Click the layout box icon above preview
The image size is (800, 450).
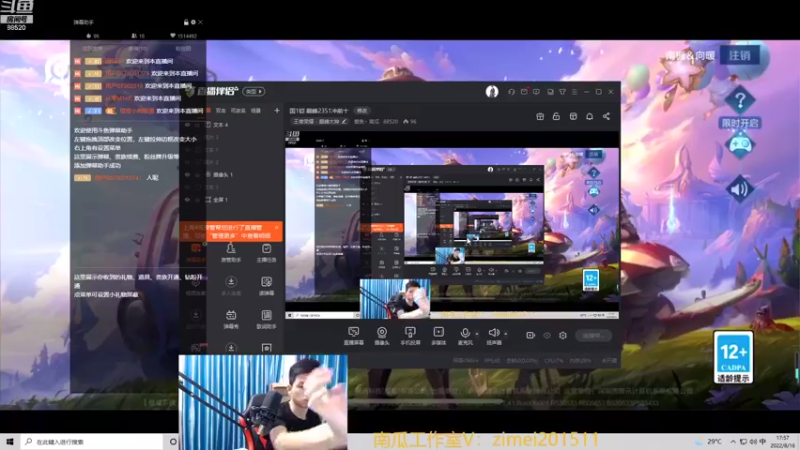(x=573, y=116)
